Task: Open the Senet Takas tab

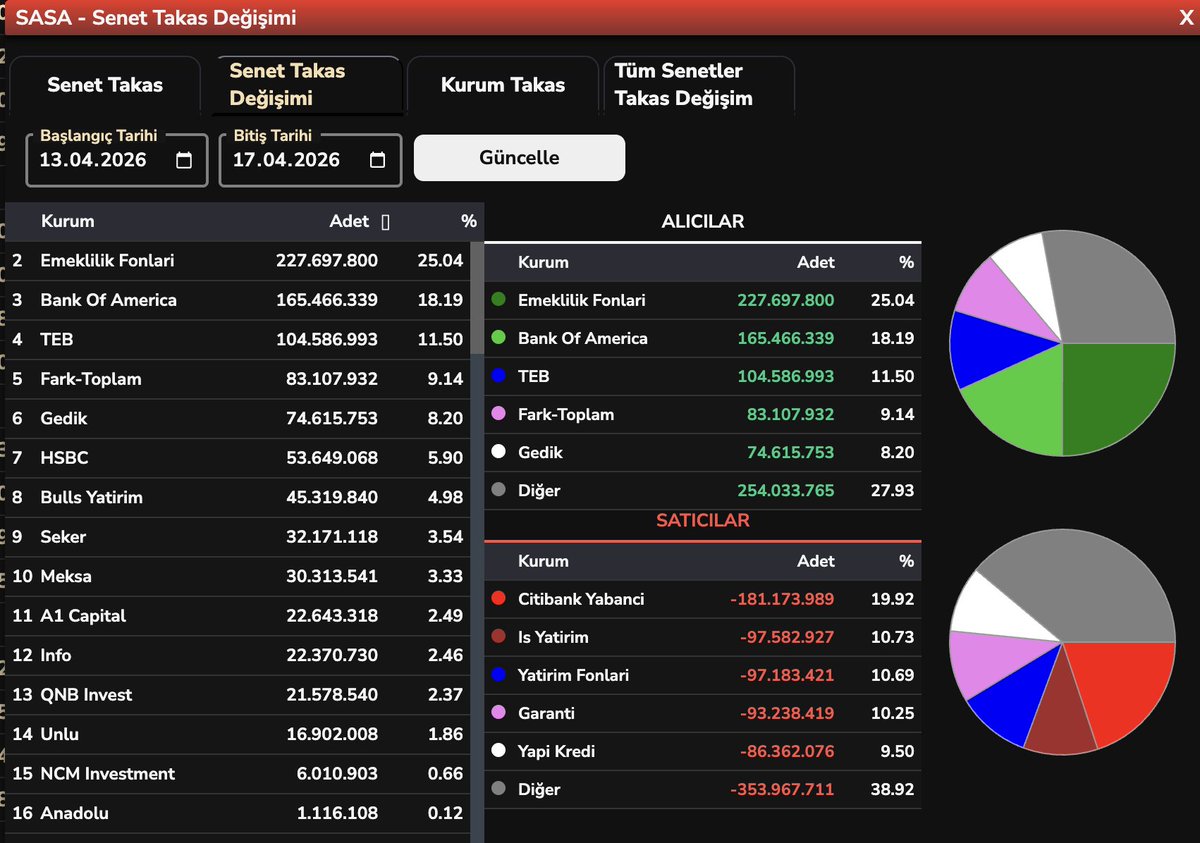Action: (x=105, y=85)
